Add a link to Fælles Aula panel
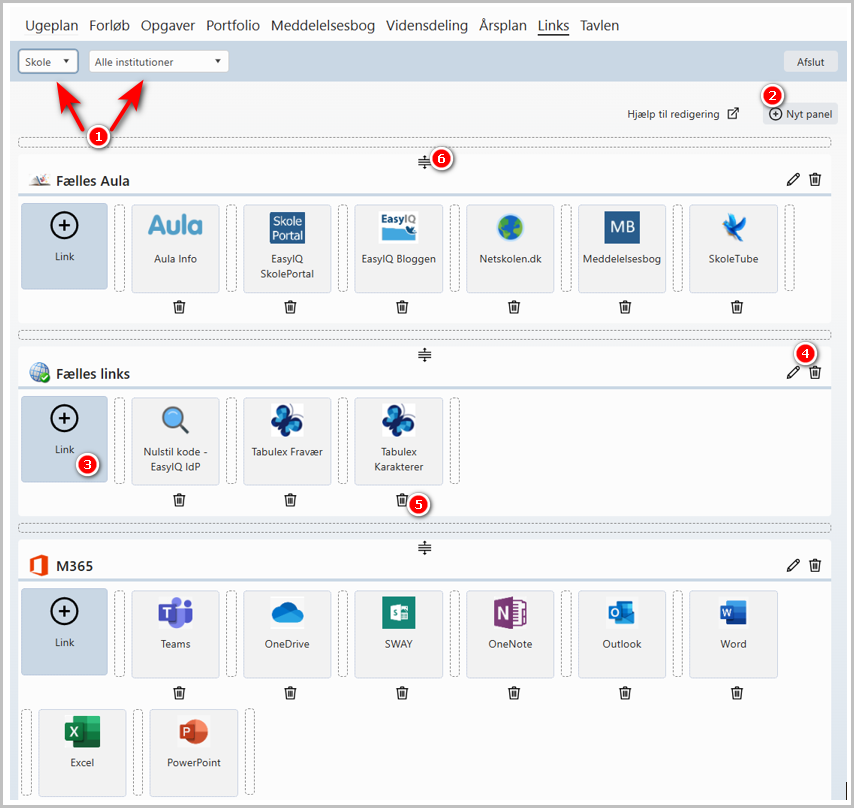Image resolution: width=854 pixels, height=808 pixels. [x=64, y=246]
